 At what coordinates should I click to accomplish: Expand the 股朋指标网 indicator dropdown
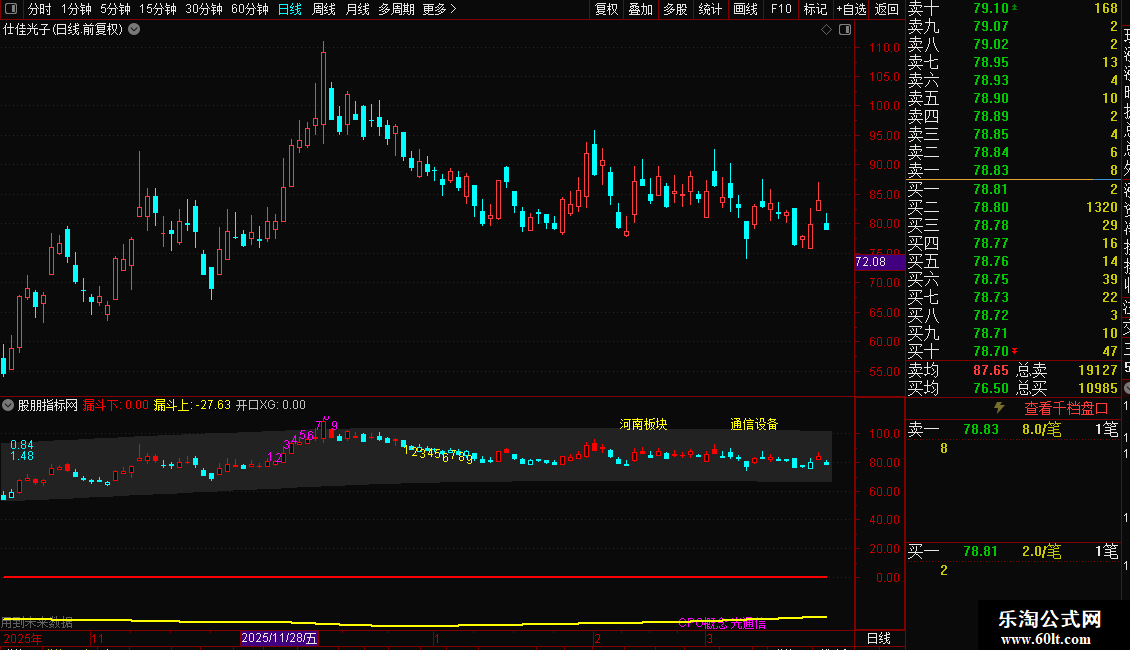click(x=8, y=405)
